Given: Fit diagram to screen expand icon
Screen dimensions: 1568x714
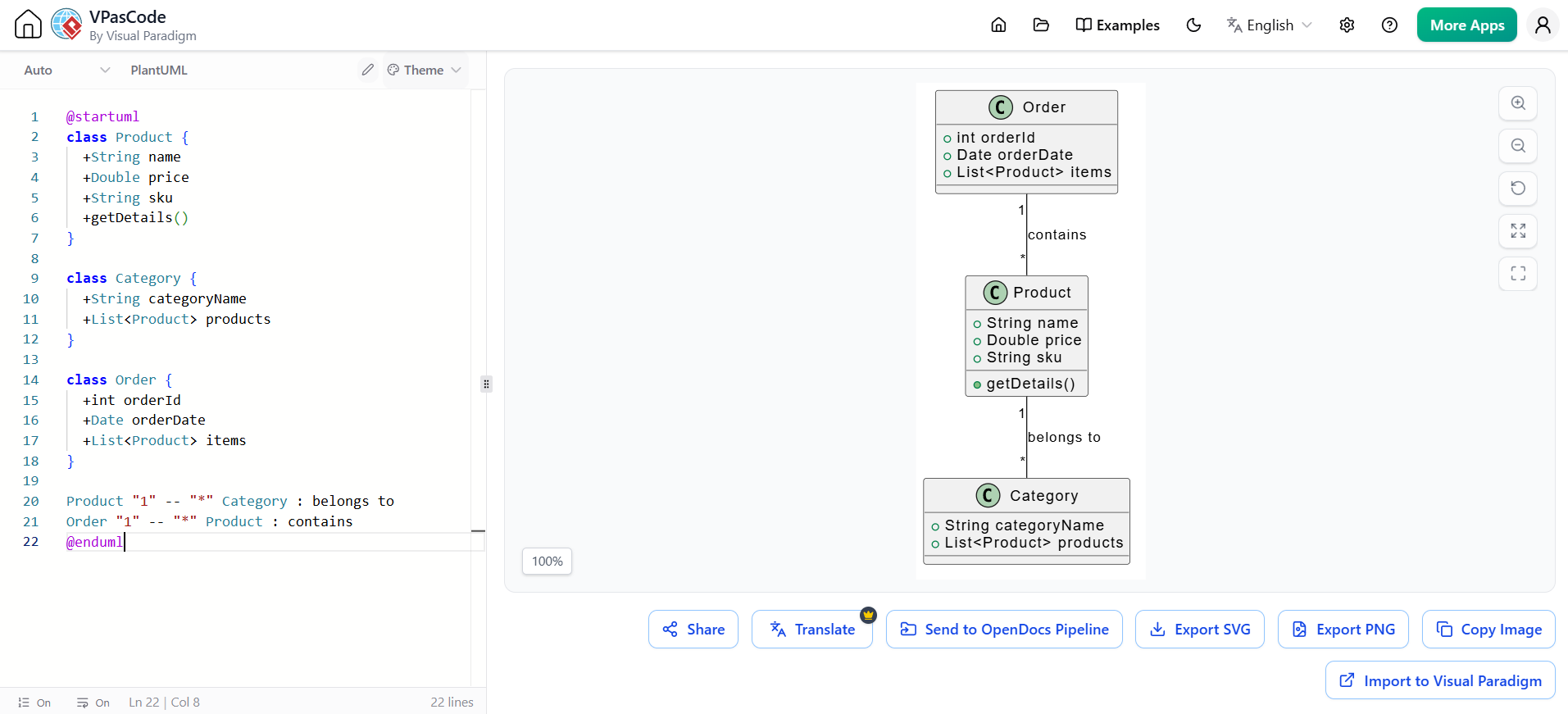Looking at the screenshot, I should [x=1518, y=231].
